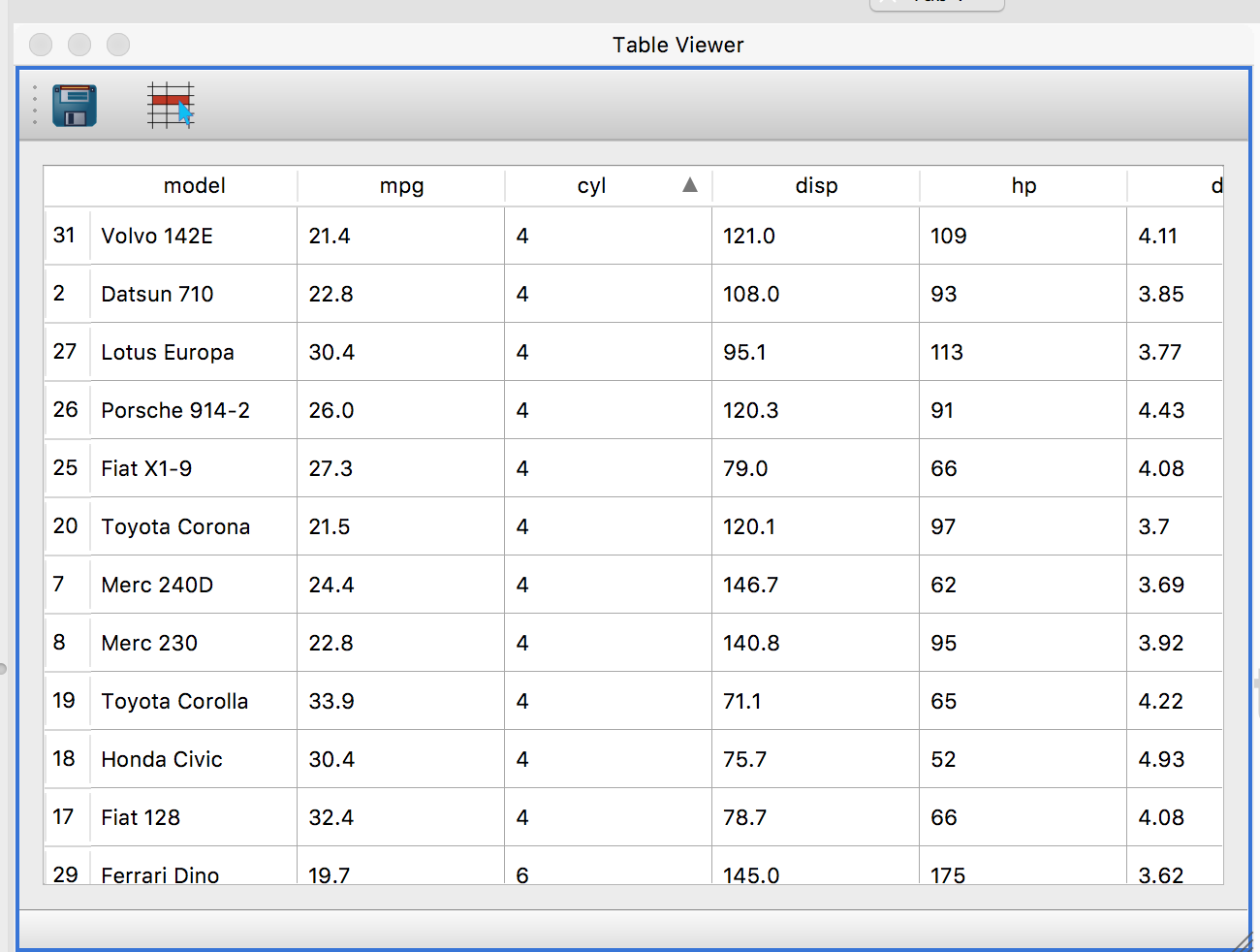Click row number 25 for Fiat X1-9
The width and height of the screenshot is (1260, 952).
point(66,468)
